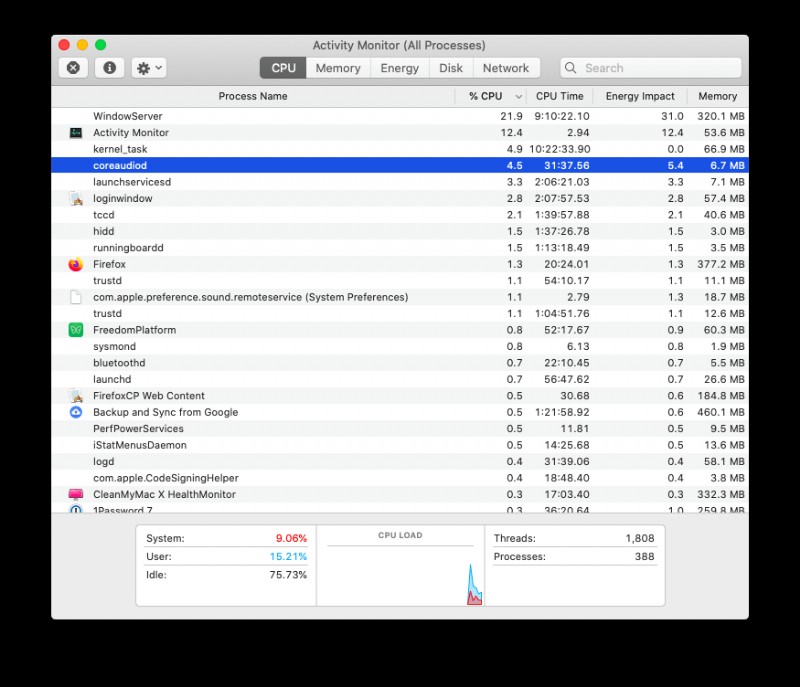Click the Idle 75.73% statistic

(227, 575)
